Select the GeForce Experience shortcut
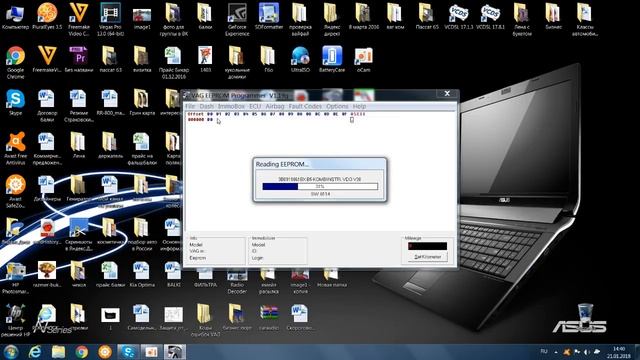The height and width of the screenshot is (360, 640). coord(237,19)
